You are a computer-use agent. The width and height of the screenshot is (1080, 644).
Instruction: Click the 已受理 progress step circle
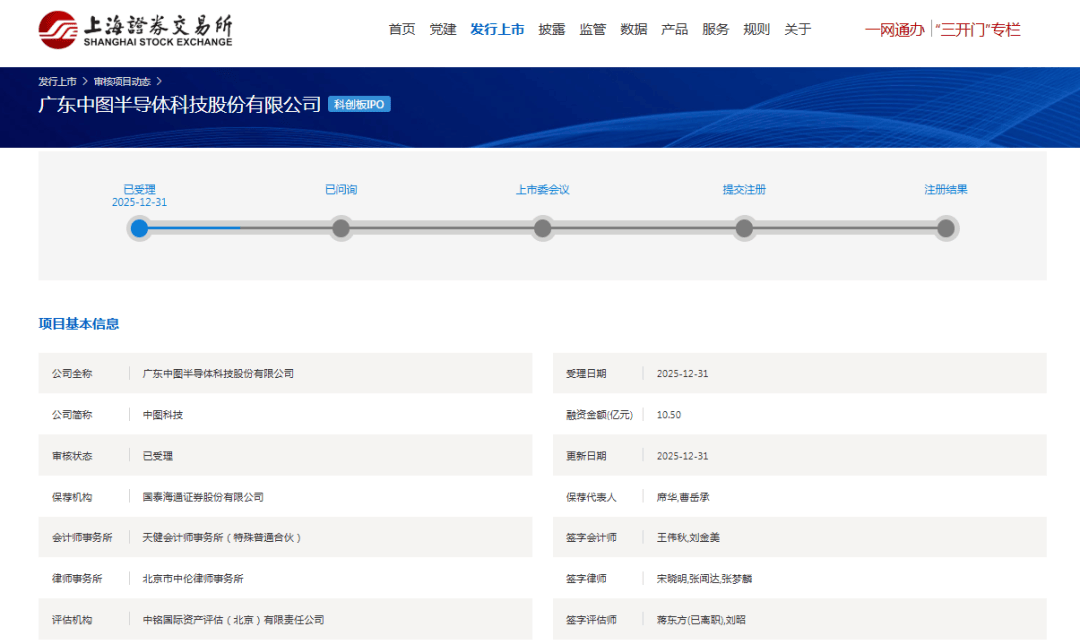[x=140, y=228]
